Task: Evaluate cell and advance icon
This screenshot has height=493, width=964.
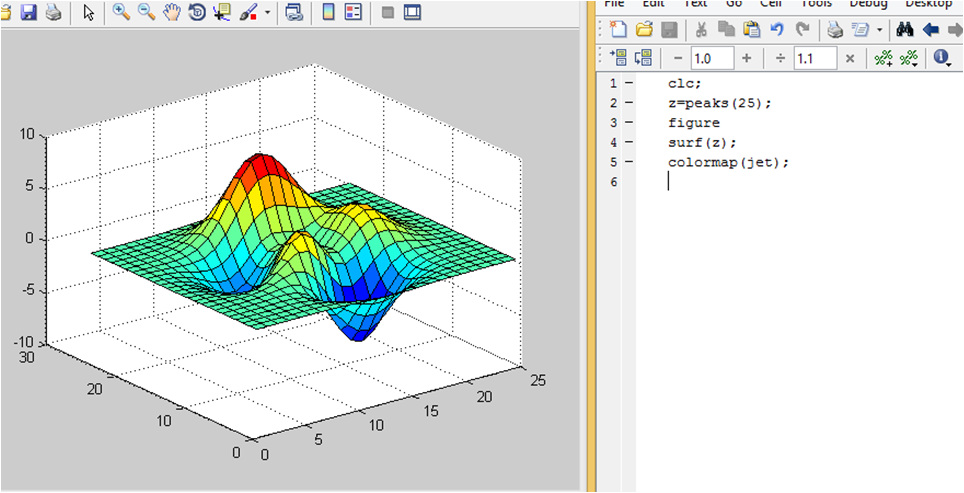Action: [643, 58]
